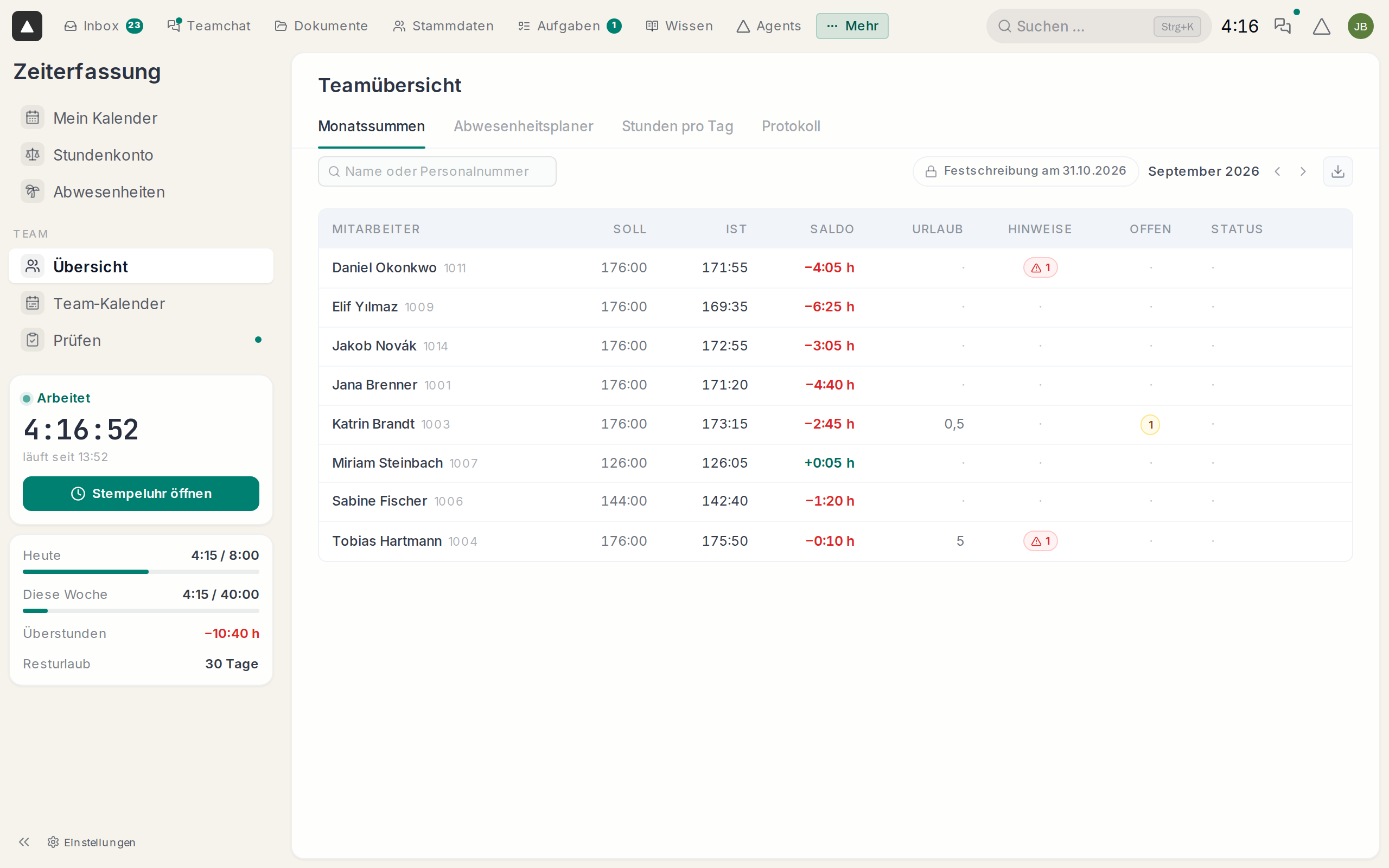Expand the Mehr menu
1389x868 pixels.
(852, 26)
